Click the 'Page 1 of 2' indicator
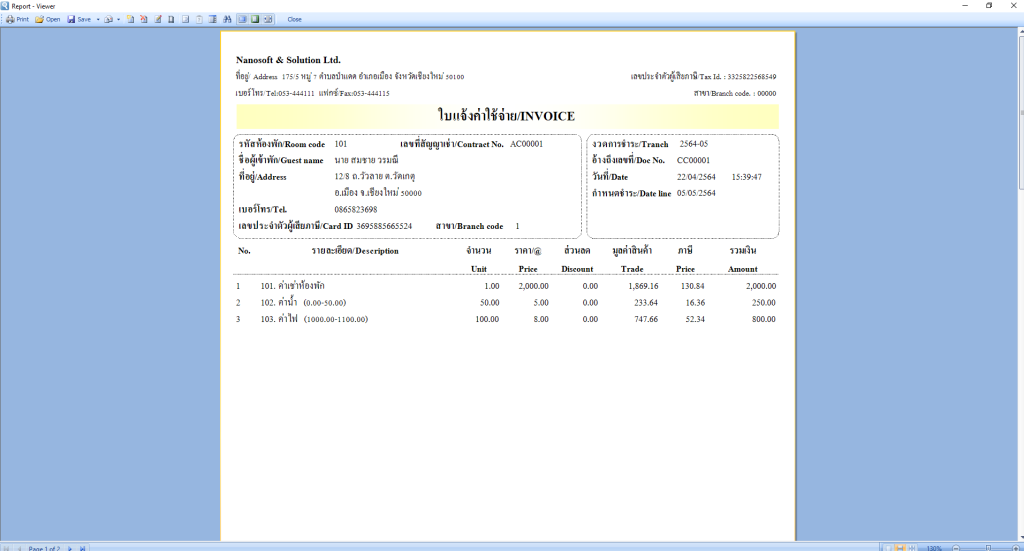The width and height of the screenshot is (1024, 551). 44,548
